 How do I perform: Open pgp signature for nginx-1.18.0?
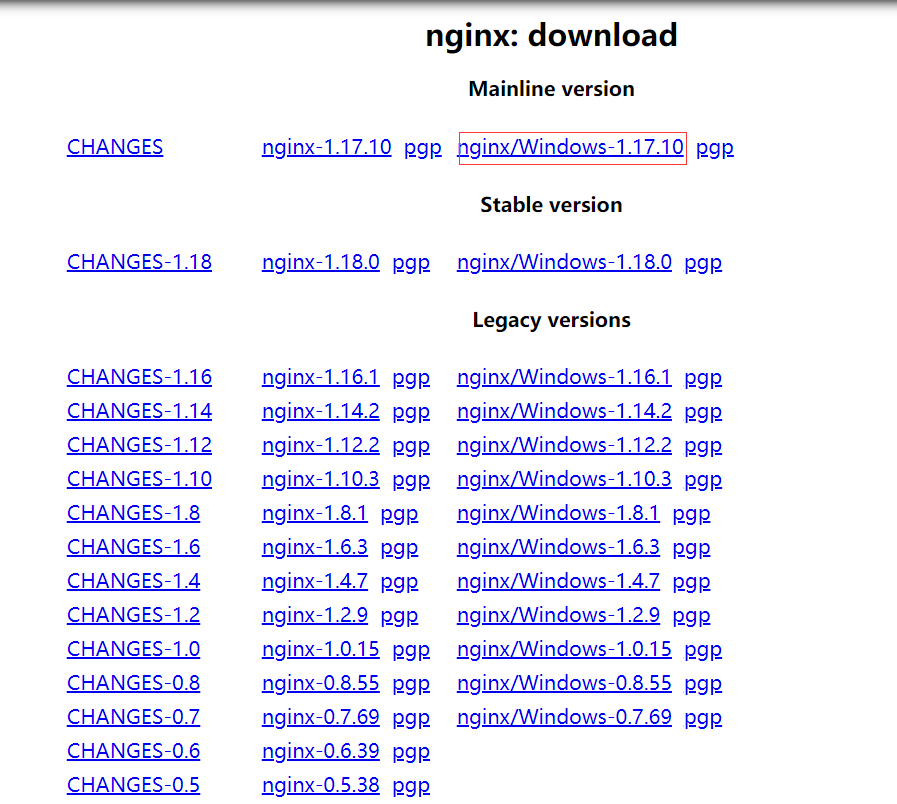pyautogui.click(x=410, y=262)
